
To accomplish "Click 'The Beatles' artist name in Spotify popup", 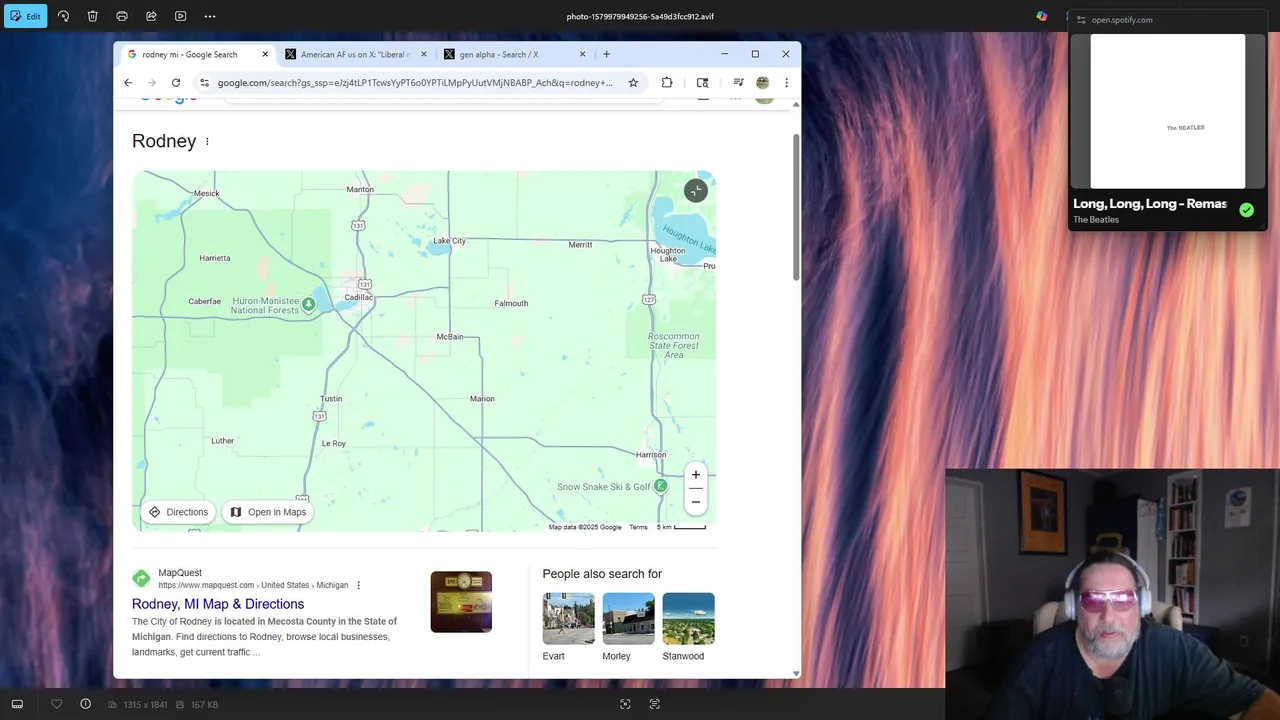I will click(x=1096, y=220).
